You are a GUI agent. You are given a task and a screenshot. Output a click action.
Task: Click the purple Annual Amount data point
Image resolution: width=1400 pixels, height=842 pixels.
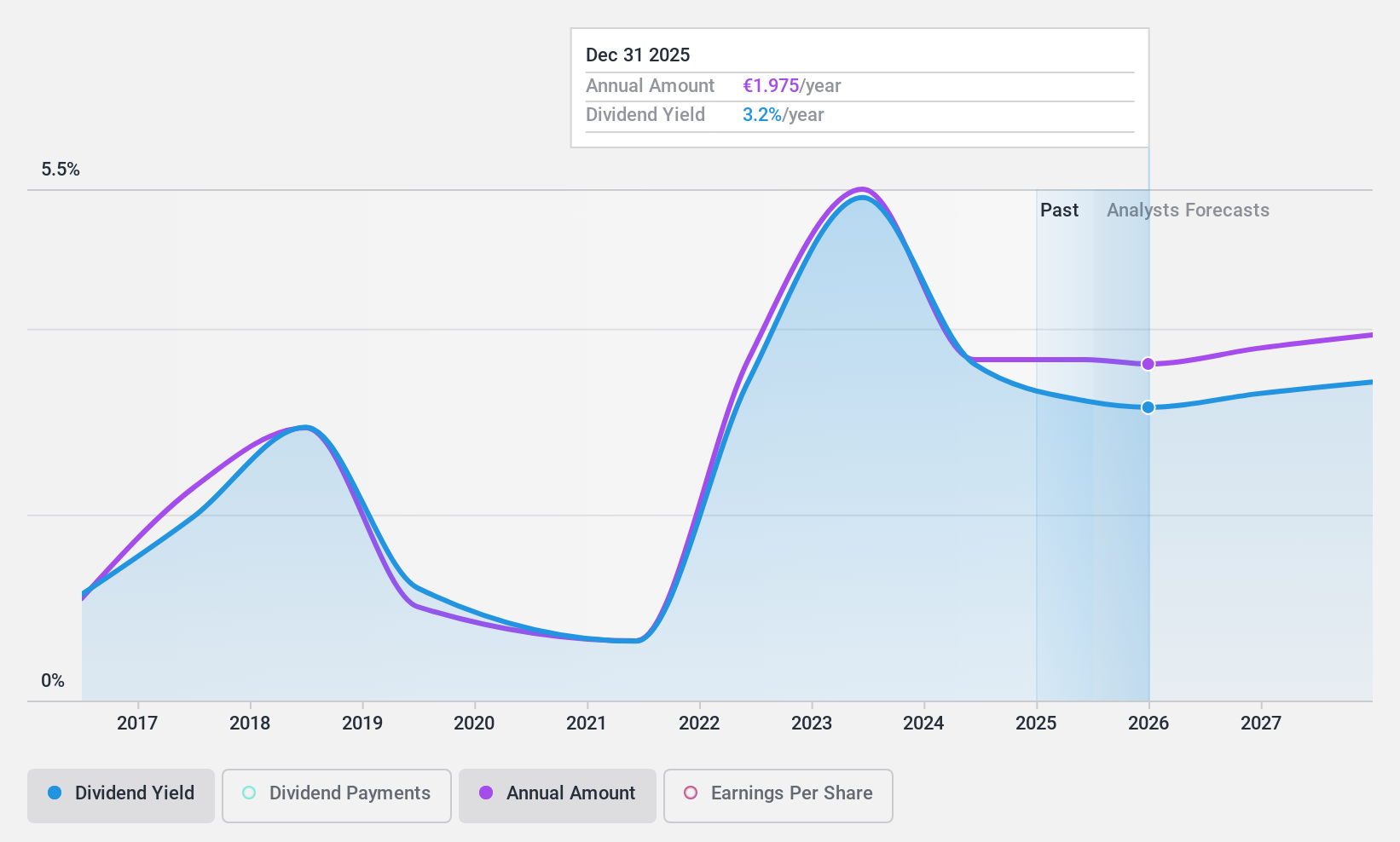pyautogui.click(x=1148, y=364)
